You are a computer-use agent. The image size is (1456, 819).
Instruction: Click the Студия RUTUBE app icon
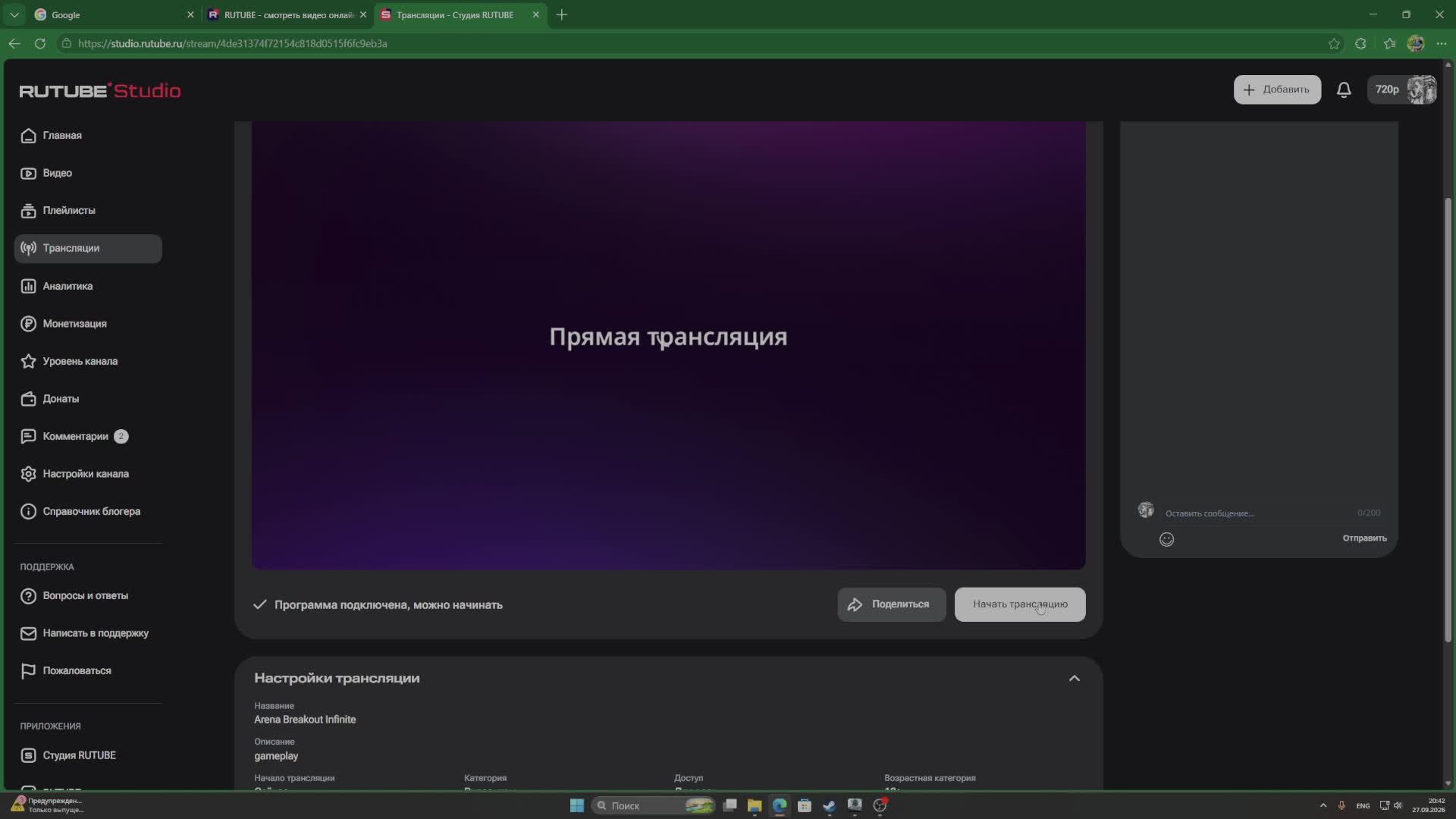coord(28,755)
